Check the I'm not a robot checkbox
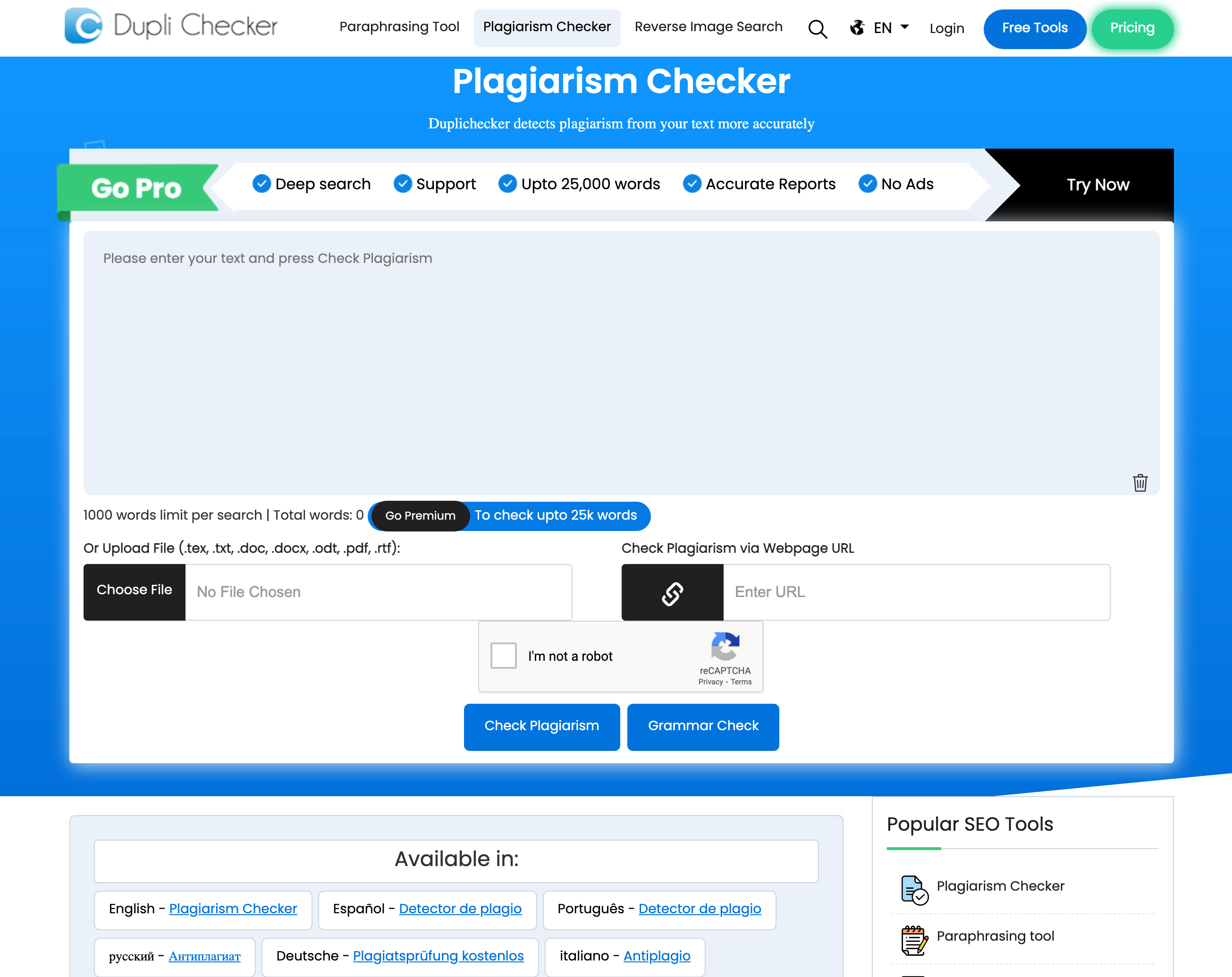This screenshot has height=977, width=1232. (503, 655)
